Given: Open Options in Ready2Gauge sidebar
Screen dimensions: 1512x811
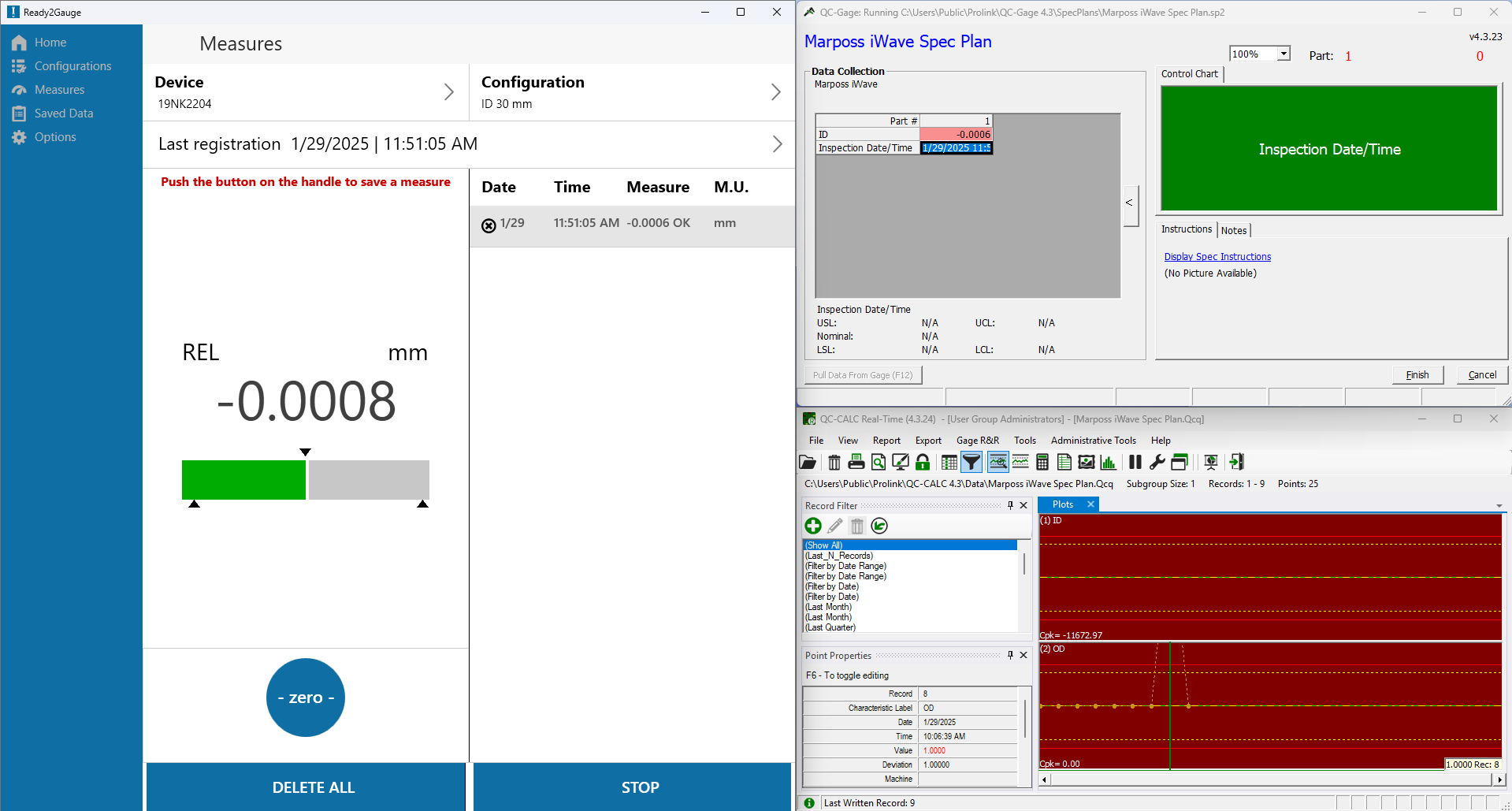Looking at the screenshot, I should pos(55,137).
